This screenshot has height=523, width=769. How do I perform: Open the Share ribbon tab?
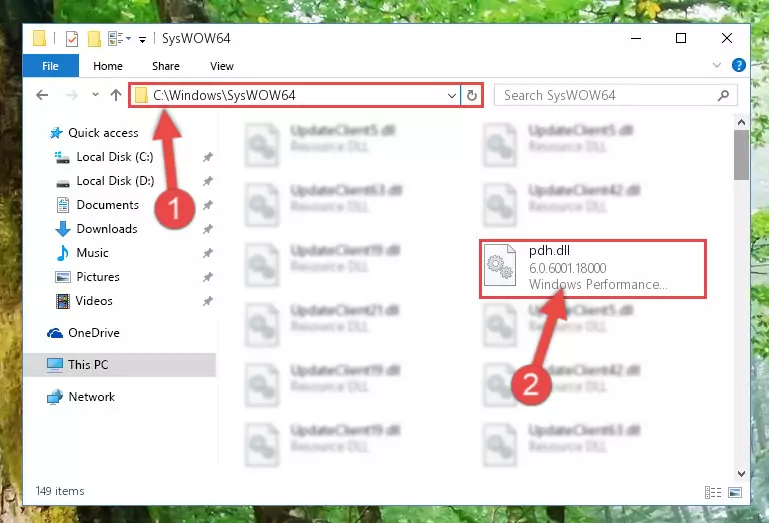(x=166, y=66)
